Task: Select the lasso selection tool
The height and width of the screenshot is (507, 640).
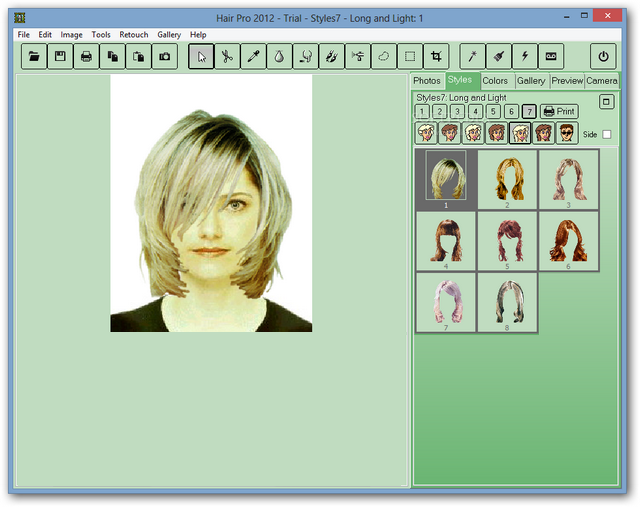Action: click(383, 56)
